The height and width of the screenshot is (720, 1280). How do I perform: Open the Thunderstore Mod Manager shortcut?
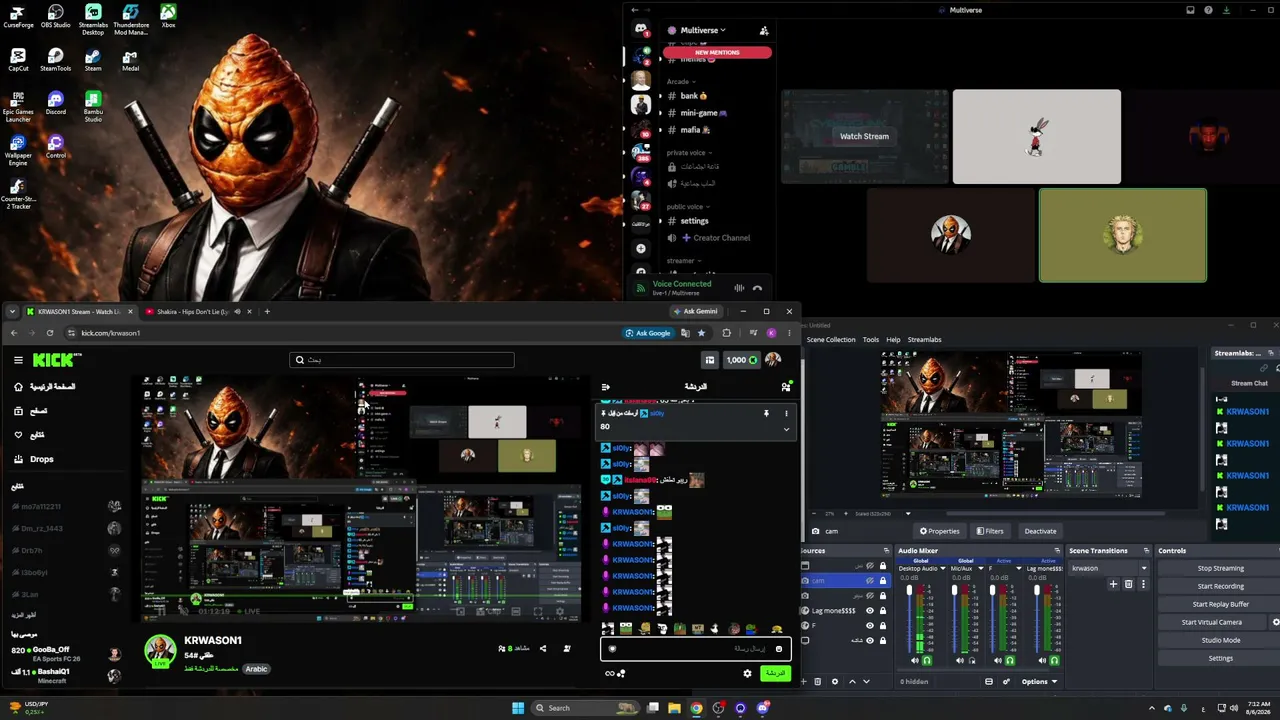click(131, 20)
